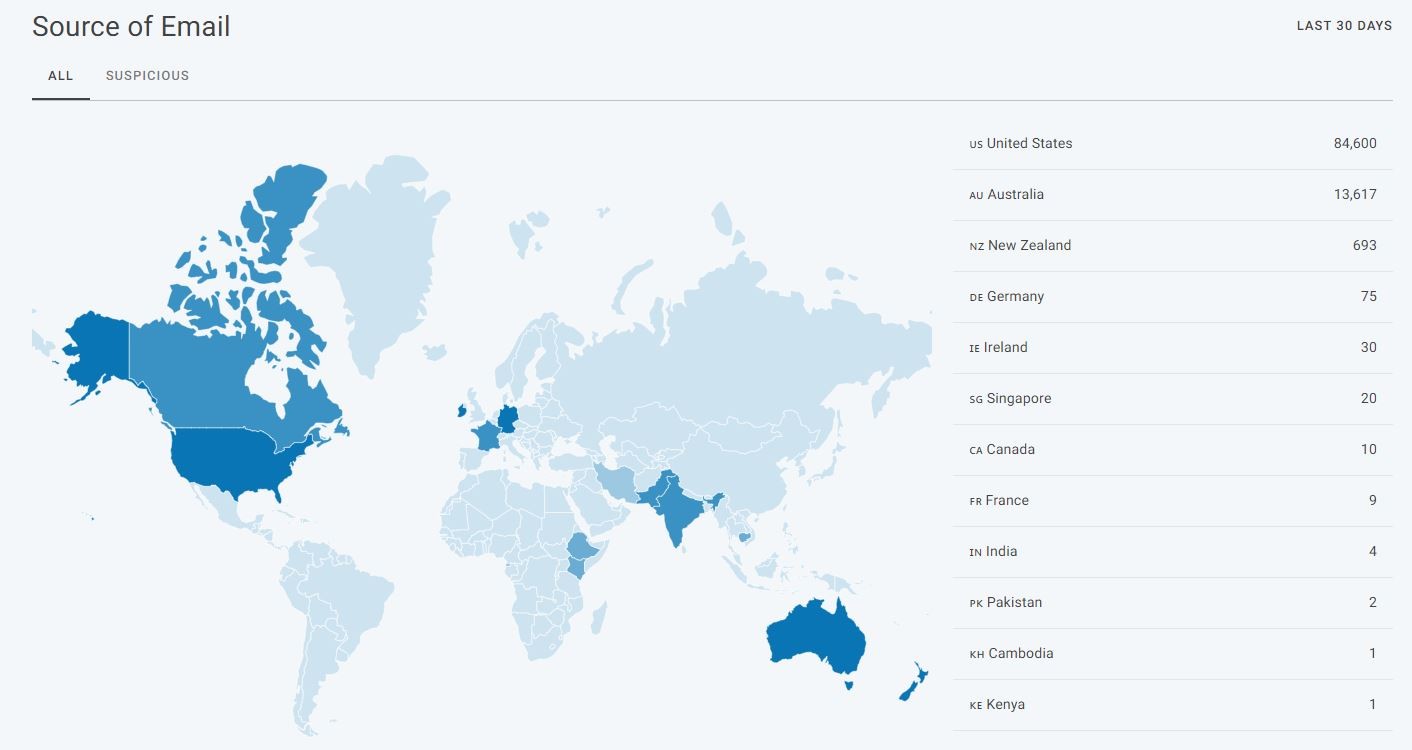Image resolution: width=1412 pixels, height=750 pixels.
Task: Click the United States row in list
Action: tap(1172, 144)
